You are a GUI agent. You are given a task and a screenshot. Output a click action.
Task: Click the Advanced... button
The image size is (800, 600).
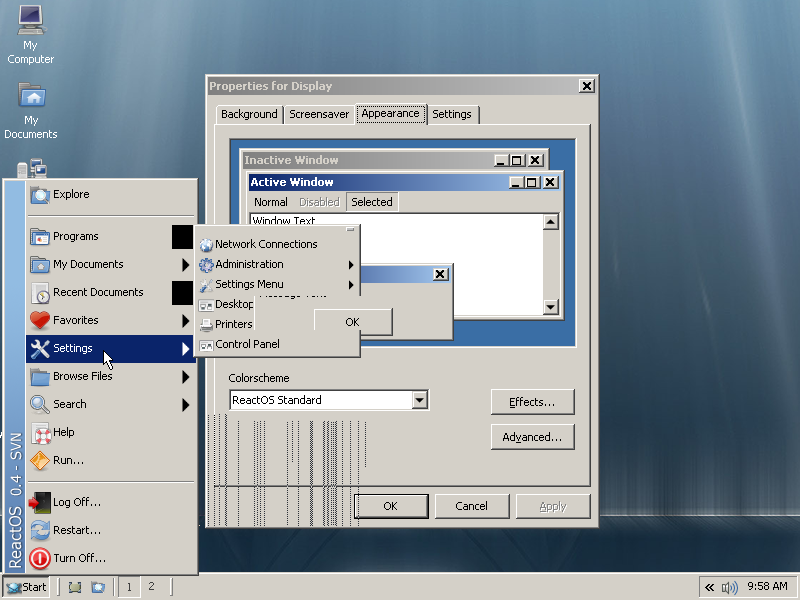pyautogui.click(x=532, y=437)
